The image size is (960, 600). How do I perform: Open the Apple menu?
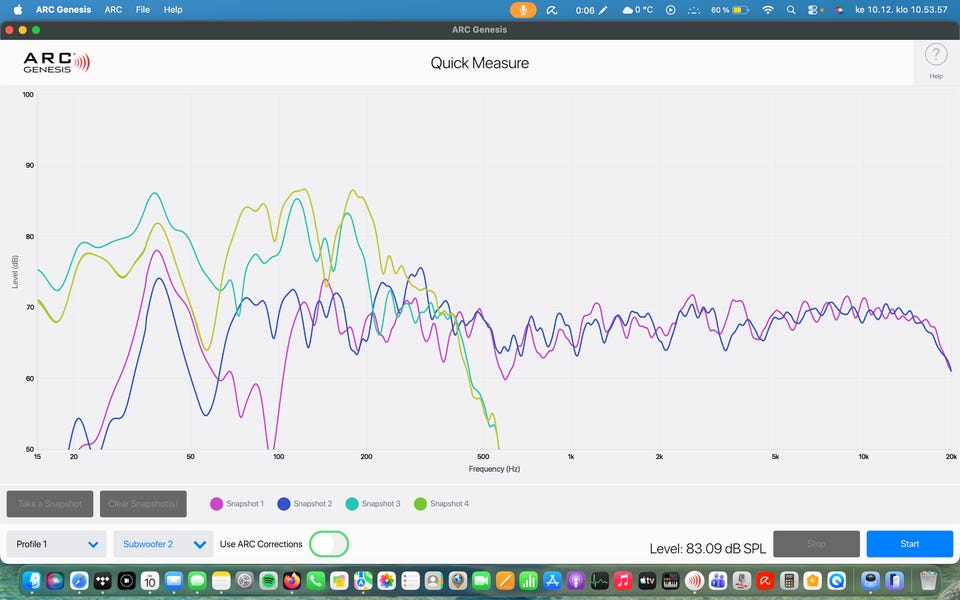pos(18,10)
